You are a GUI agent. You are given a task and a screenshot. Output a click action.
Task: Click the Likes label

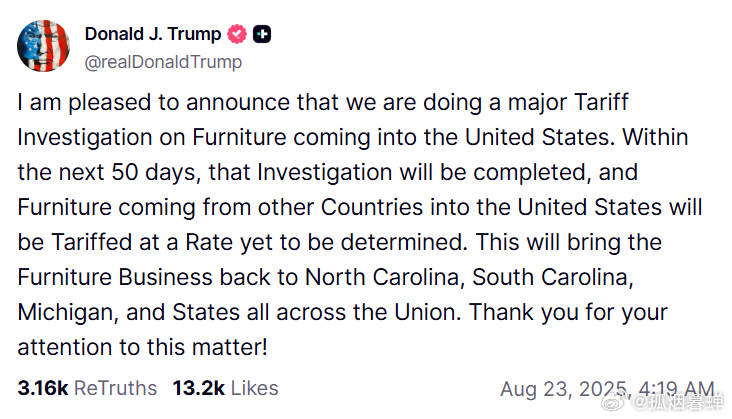[254, 388]
